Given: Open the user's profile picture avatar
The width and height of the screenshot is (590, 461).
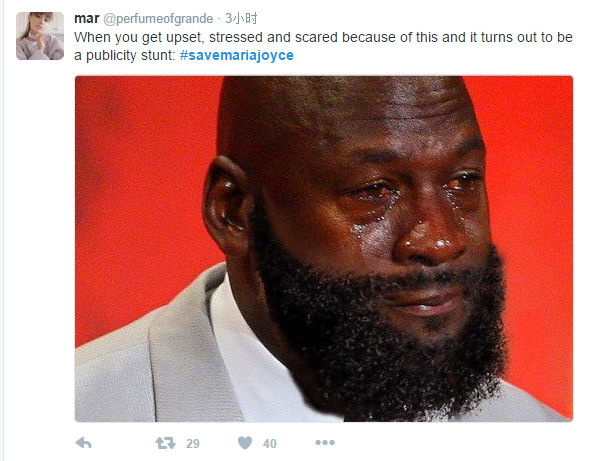Looking at the screenshot, I should [40, 36].
